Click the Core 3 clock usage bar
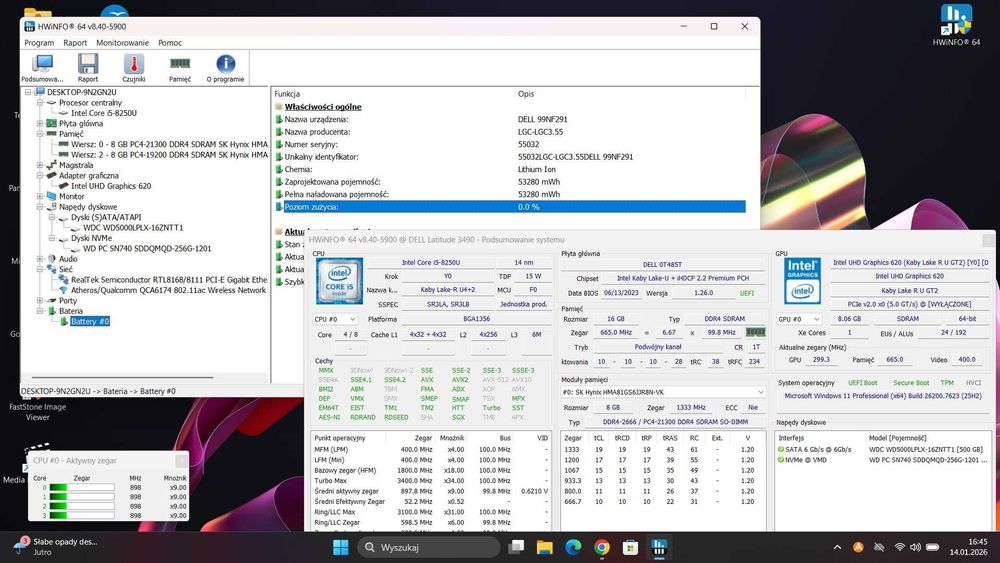The height and width of the screenshot is (563, 1000). tap(82, 516)
